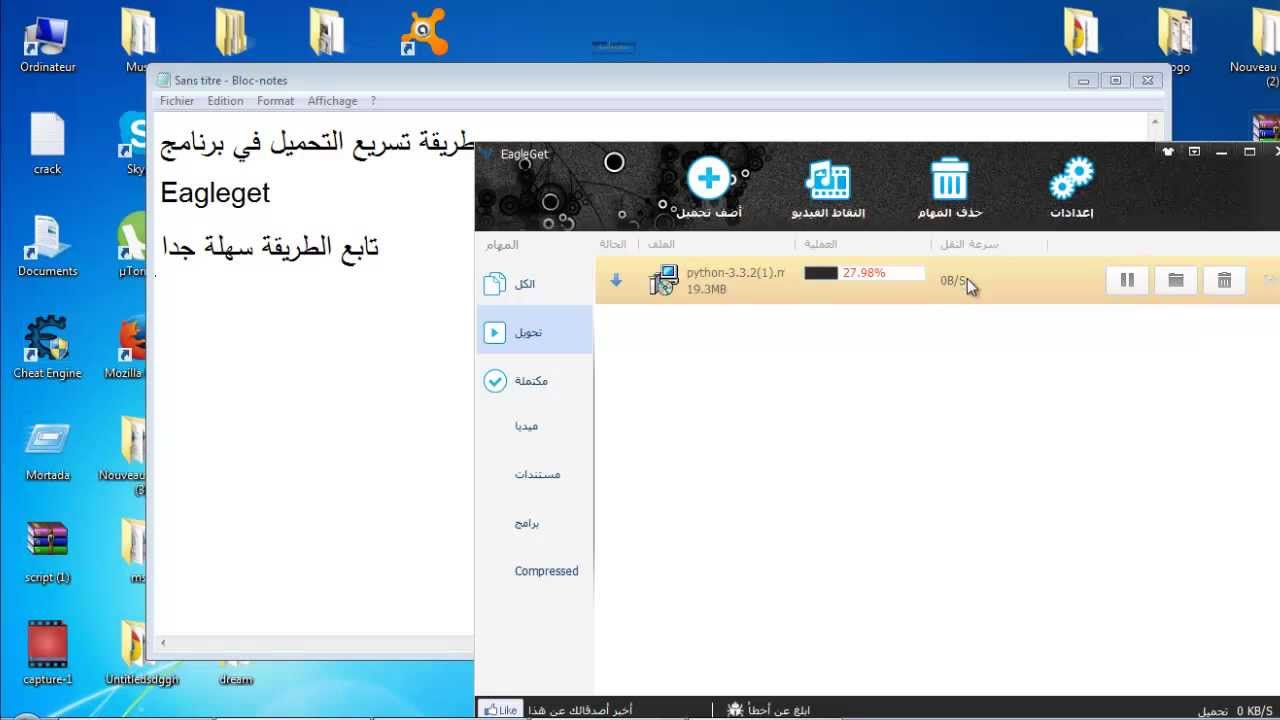
Task: Select the Documents desktop icon
Action: pos(47,246)
